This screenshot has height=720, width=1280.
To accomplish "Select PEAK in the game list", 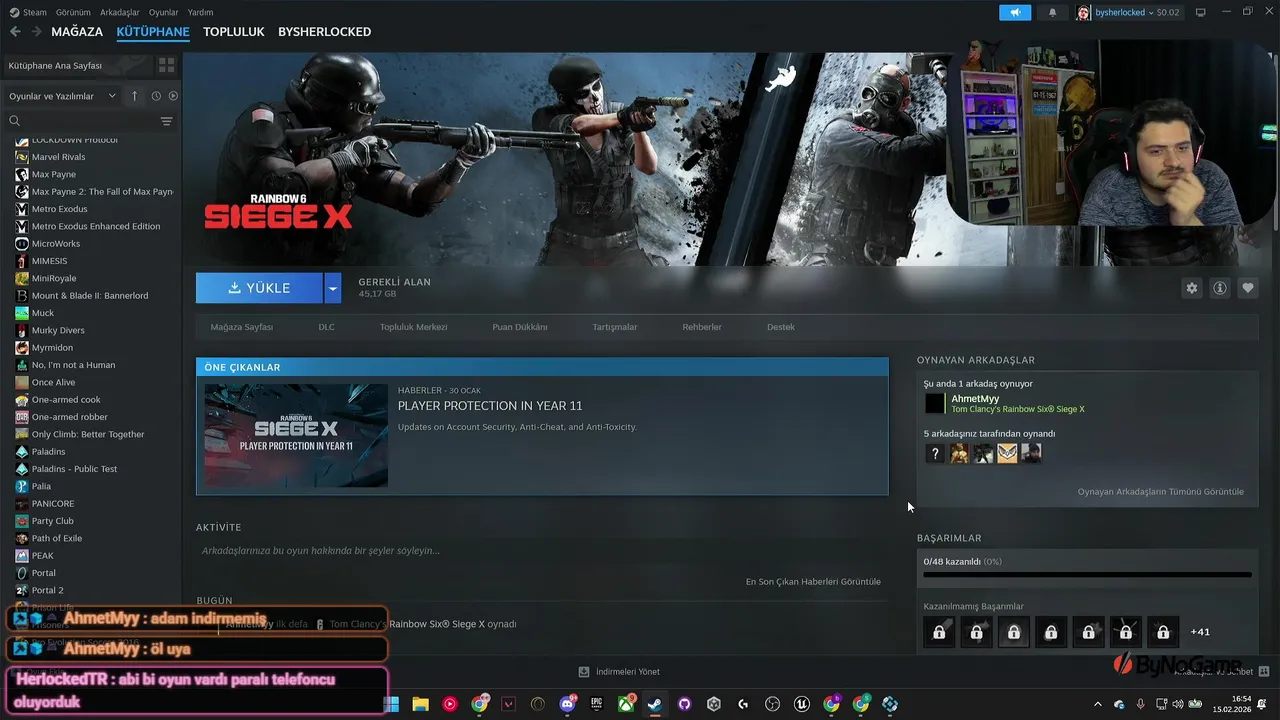I will pos(43,556).
